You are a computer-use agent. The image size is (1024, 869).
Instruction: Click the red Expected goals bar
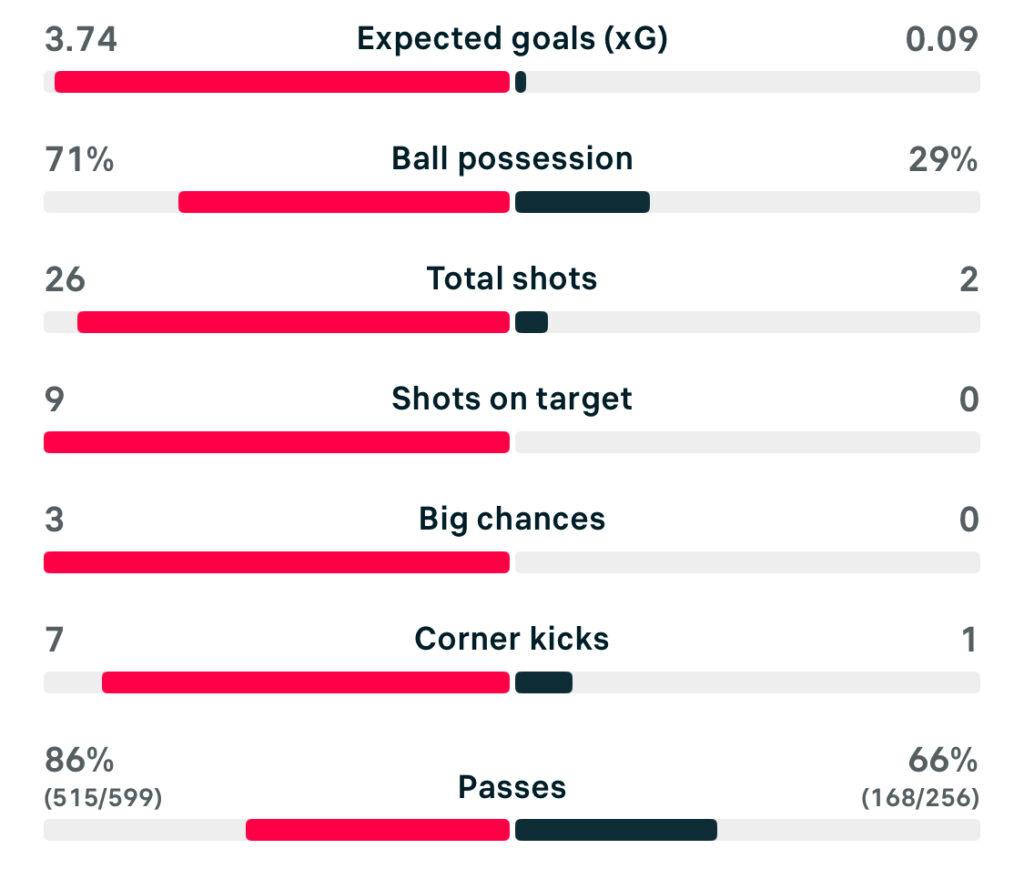(x=282, y=82)
